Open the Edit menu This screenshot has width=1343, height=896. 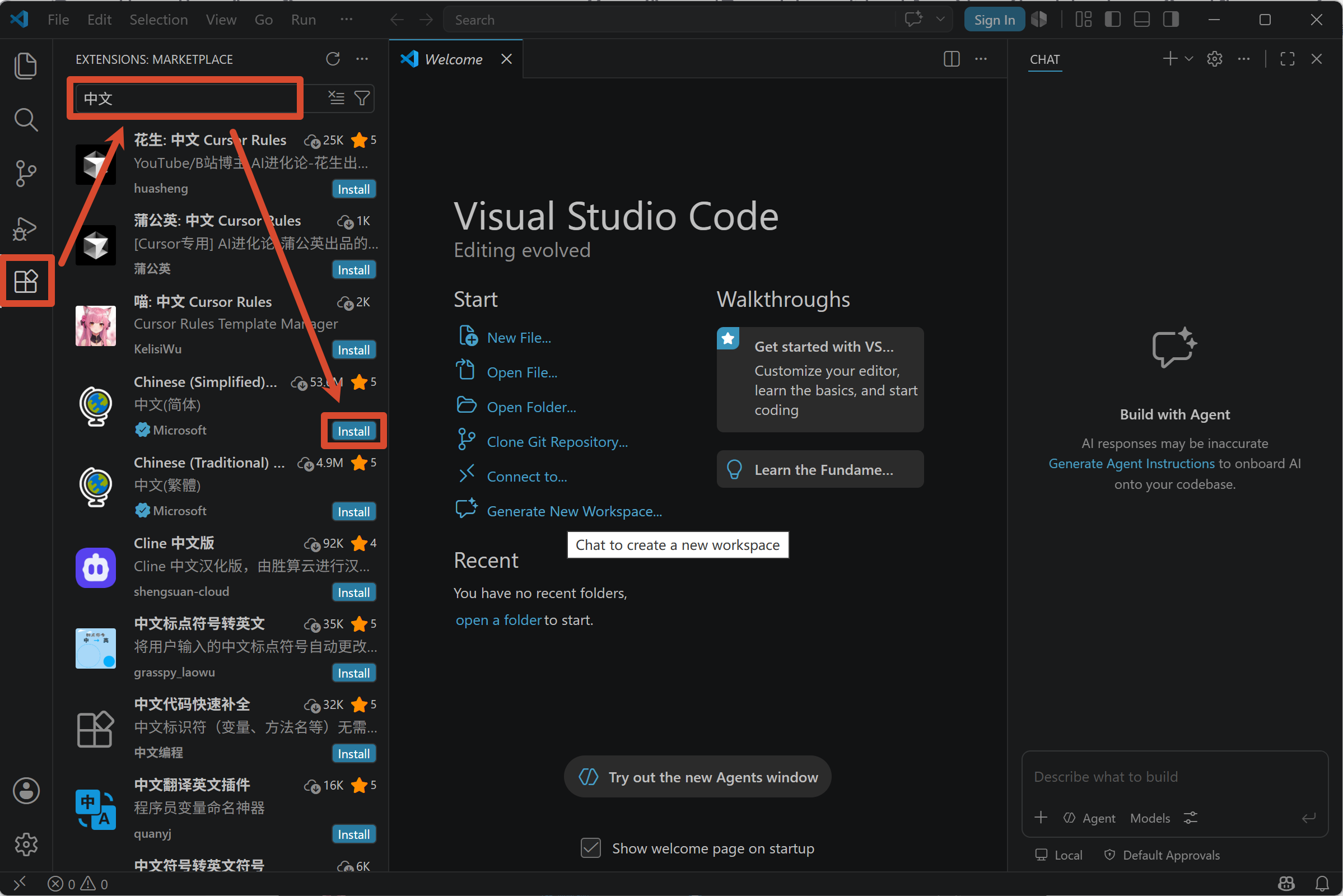pos(100,20)
